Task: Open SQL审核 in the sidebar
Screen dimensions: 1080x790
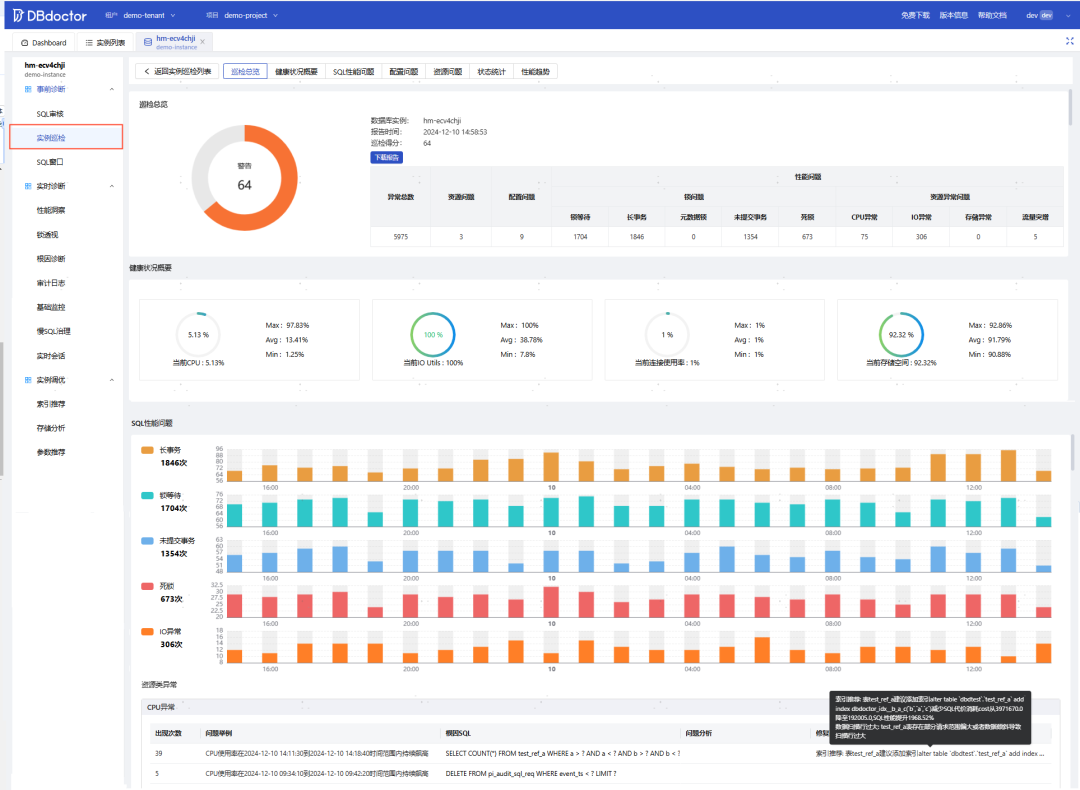Action: (x=50, y=114)
